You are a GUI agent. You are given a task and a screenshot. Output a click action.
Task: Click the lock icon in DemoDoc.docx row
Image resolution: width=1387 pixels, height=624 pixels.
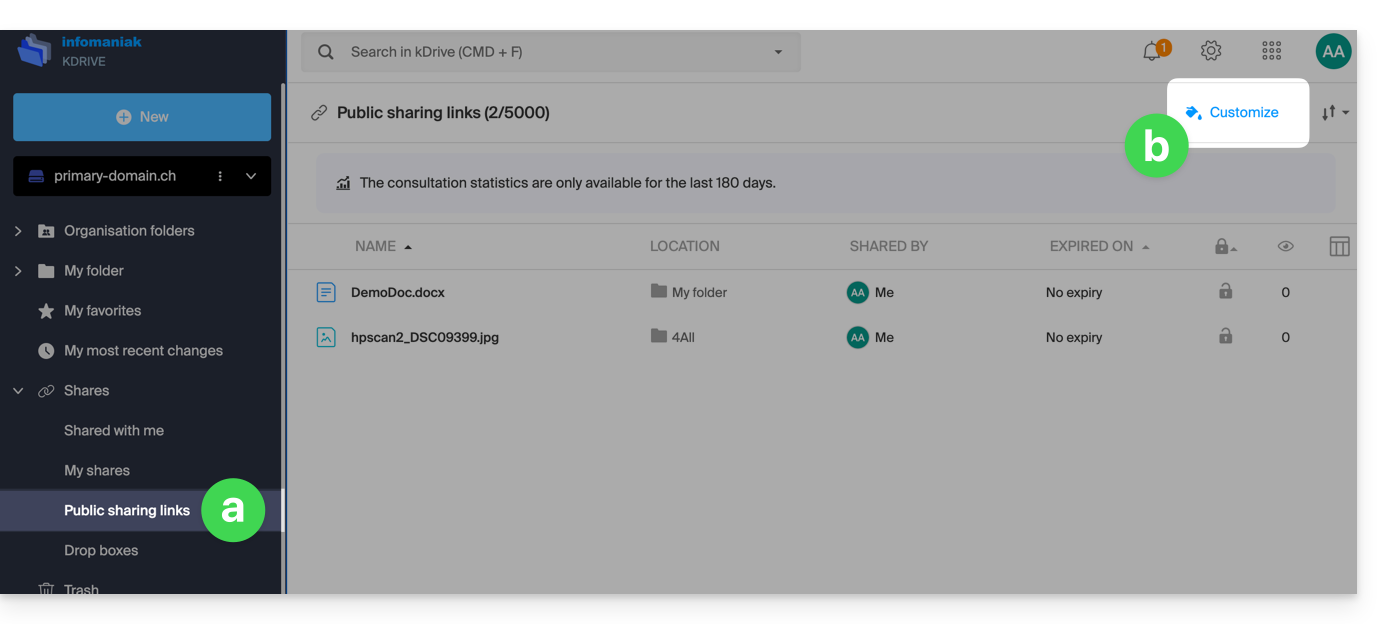1225,292
